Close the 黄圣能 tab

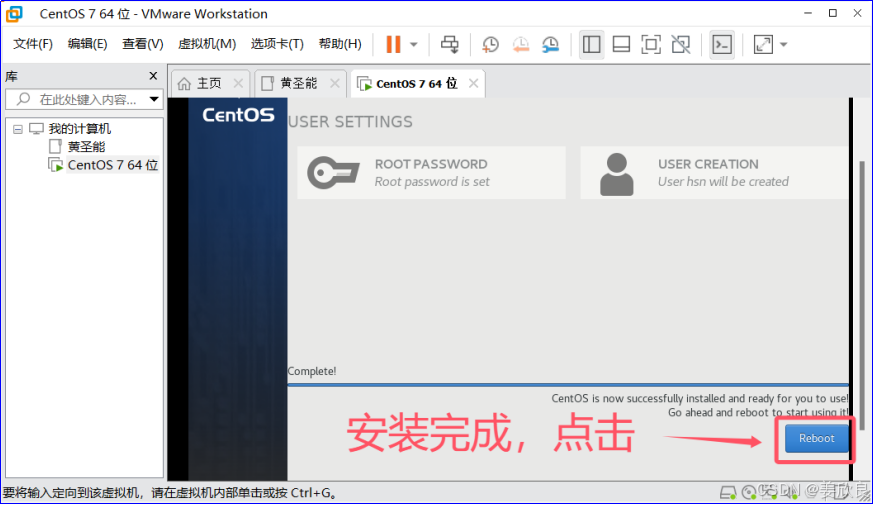[x=334, y=83]
